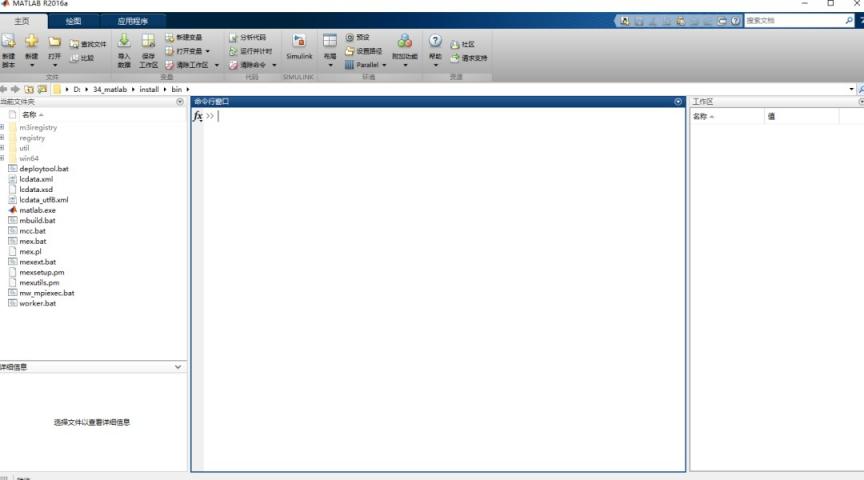Select deploytool.bat in the file list
The height and width of the screenshot is (480, 864).
pyautogui.click(x=44, y=169)
